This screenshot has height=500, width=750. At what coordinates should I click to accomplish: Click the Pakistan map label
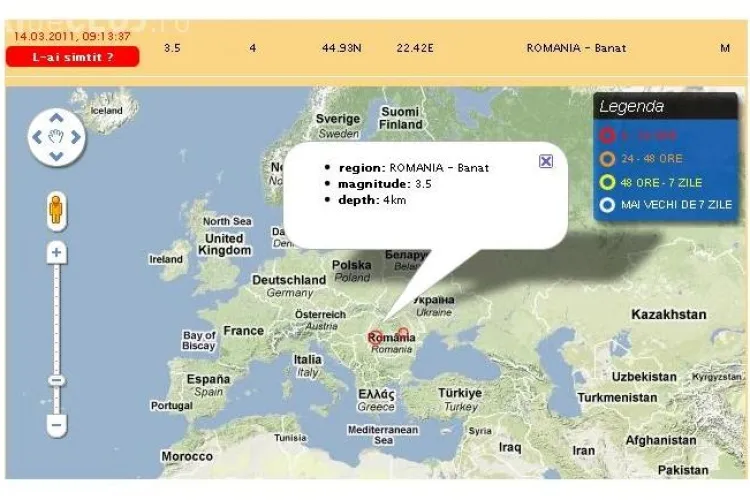[683, 470]
